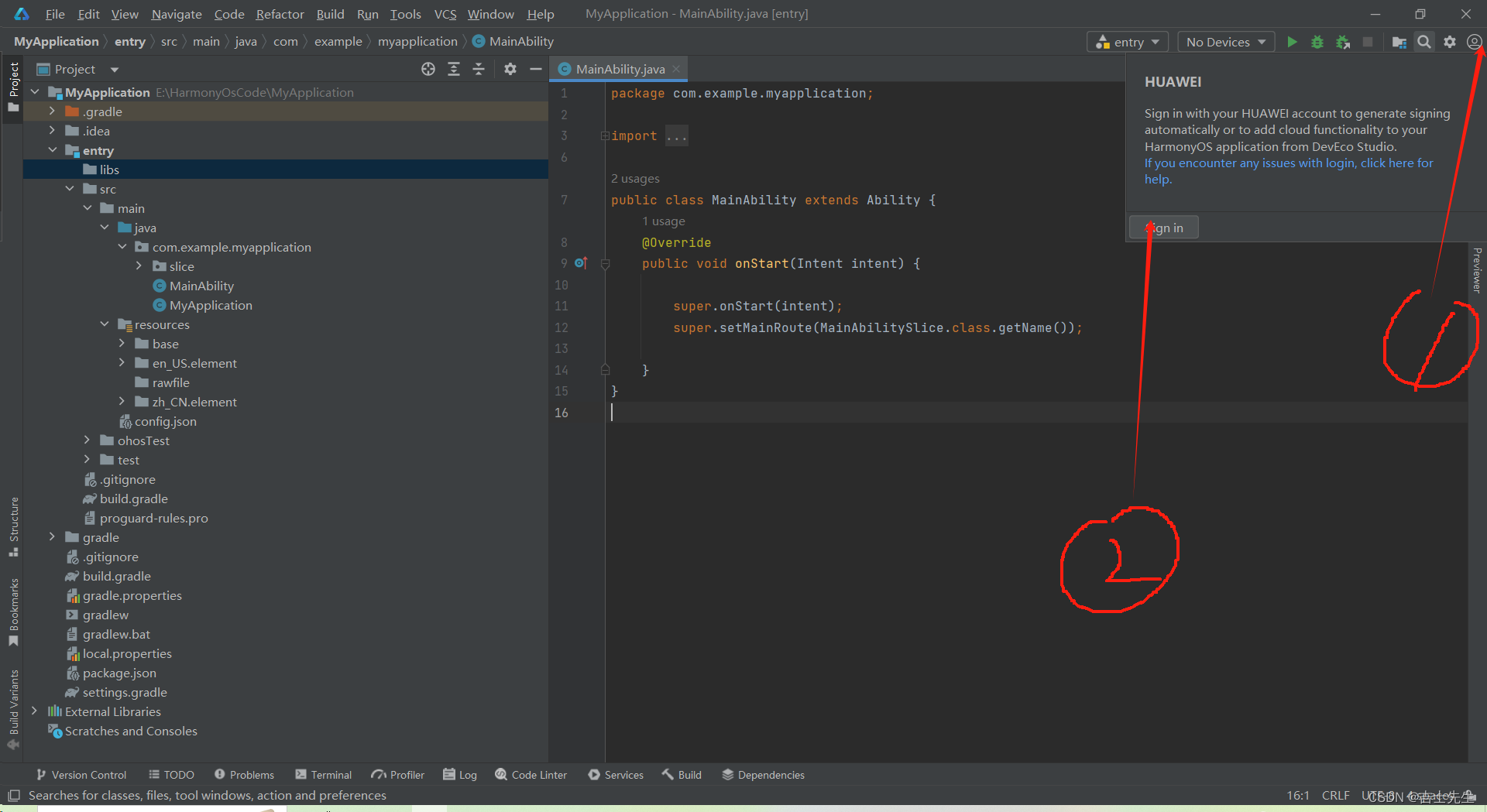This screenshot has height=812, width=1487.
Task: Collapse the entry module
Action: (x=52, y=150)
